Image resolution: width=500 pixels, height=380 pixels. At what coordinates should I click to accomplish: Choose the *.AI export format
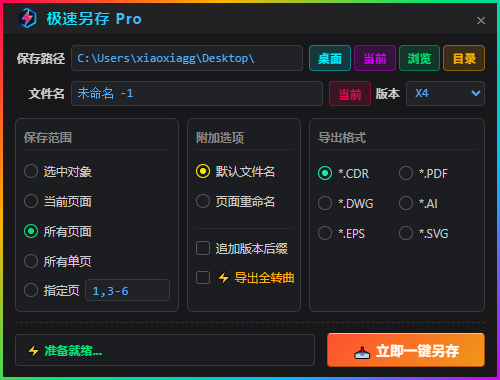(x=406, y=203)
